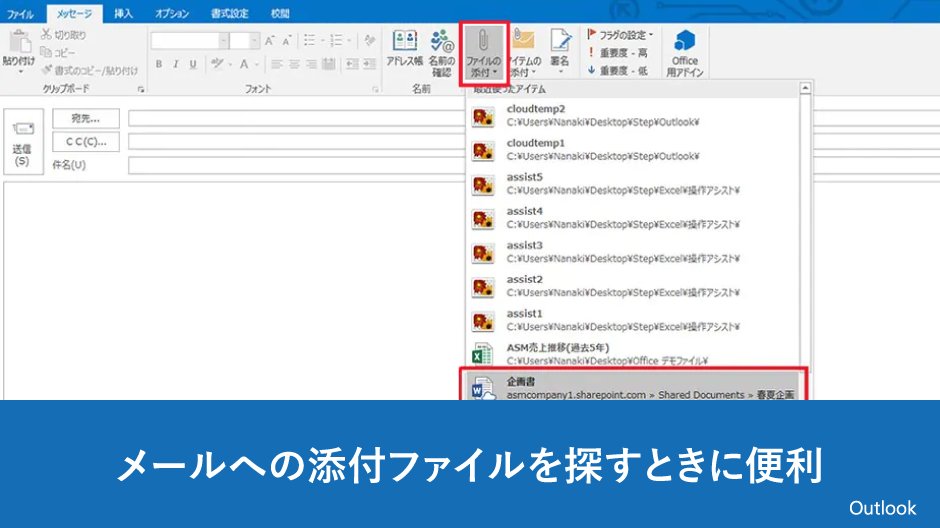
Task: Decrease font size with the small A icon
Action: pos(287,41)
